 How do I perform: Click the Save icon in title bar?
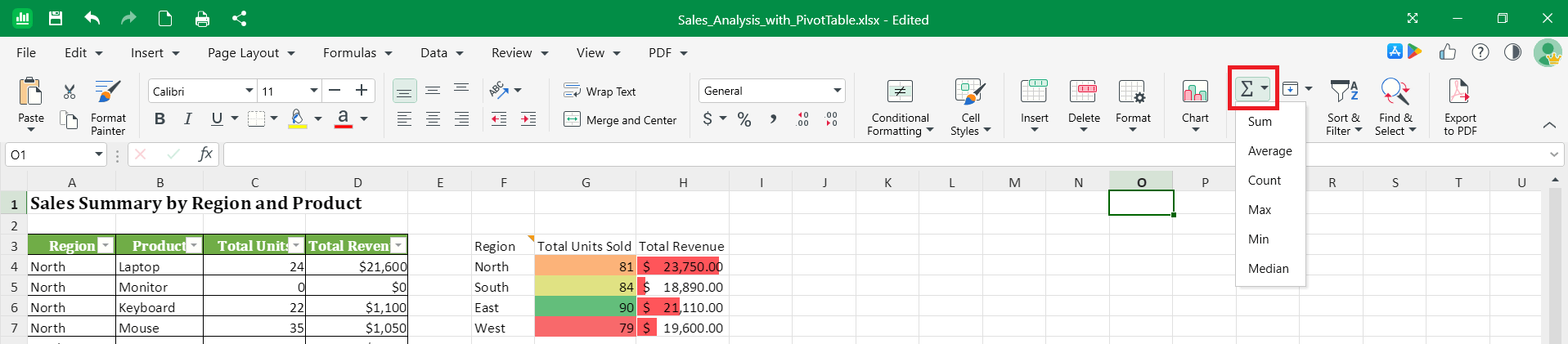point(56,18)
